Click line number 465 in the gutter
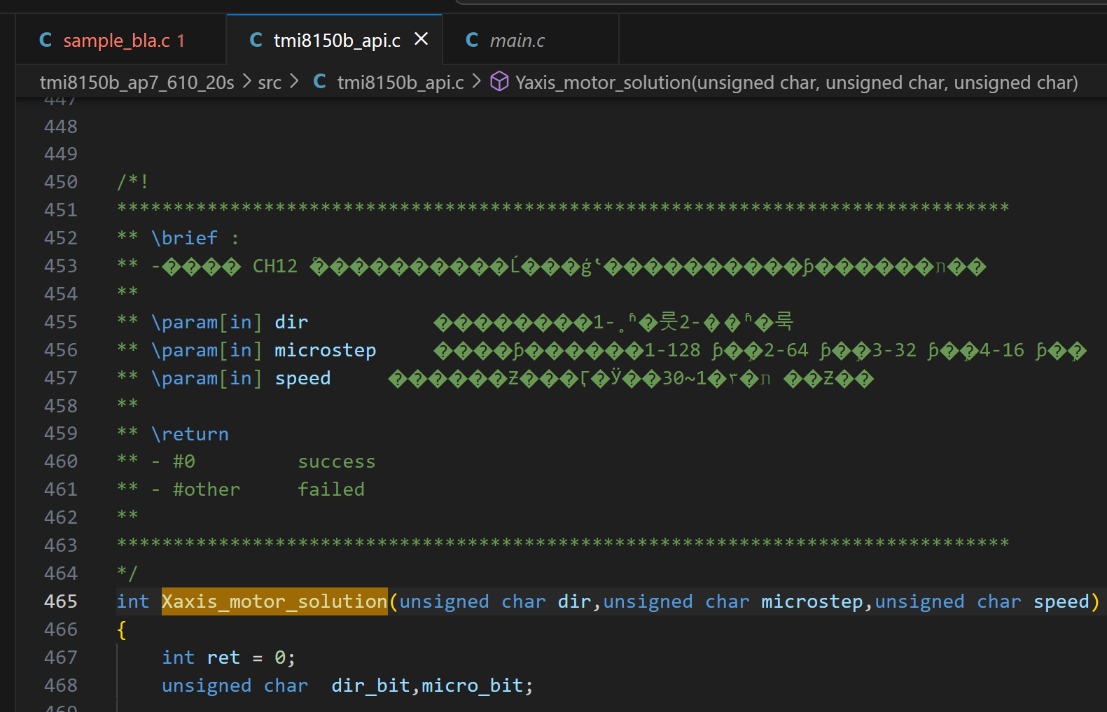 coord(61,601)
